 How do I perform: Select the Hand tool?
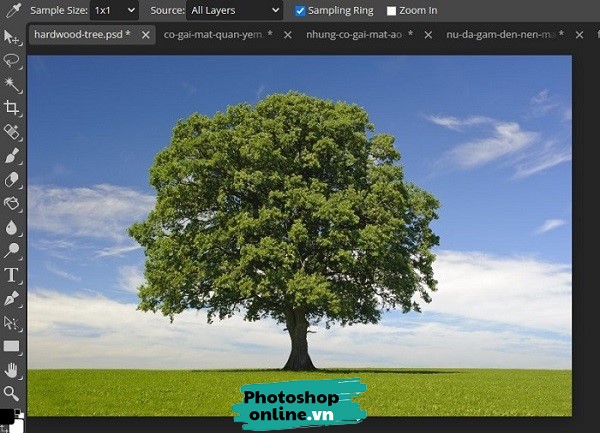pyautogui.click(x=11, y=369)
